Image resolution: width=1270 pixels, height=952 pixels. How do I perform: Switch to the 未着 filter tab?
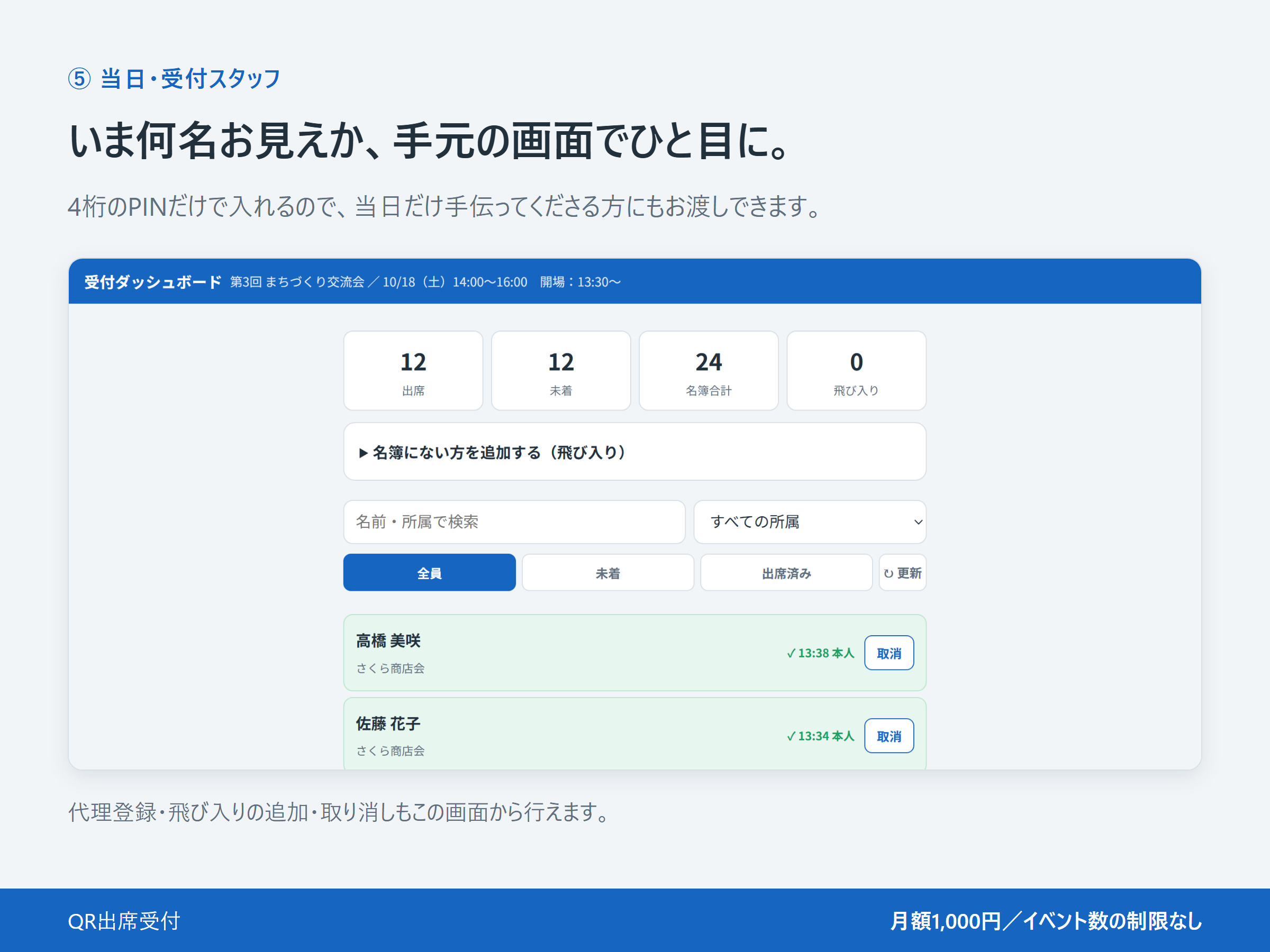click(x=608, y=573)
